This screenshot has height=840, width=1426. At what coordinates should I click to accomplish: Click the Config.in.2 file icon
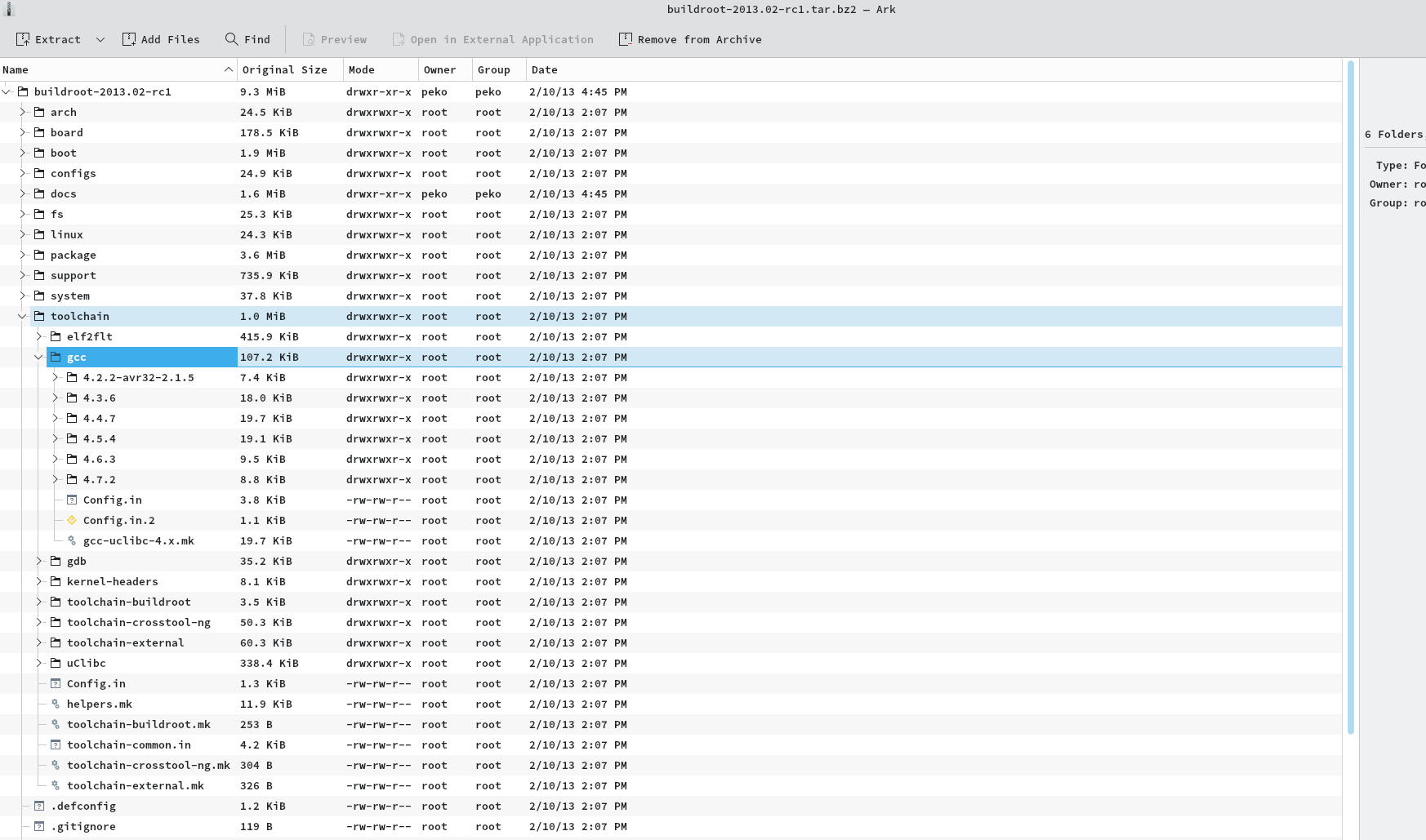(x=72, y=520)
